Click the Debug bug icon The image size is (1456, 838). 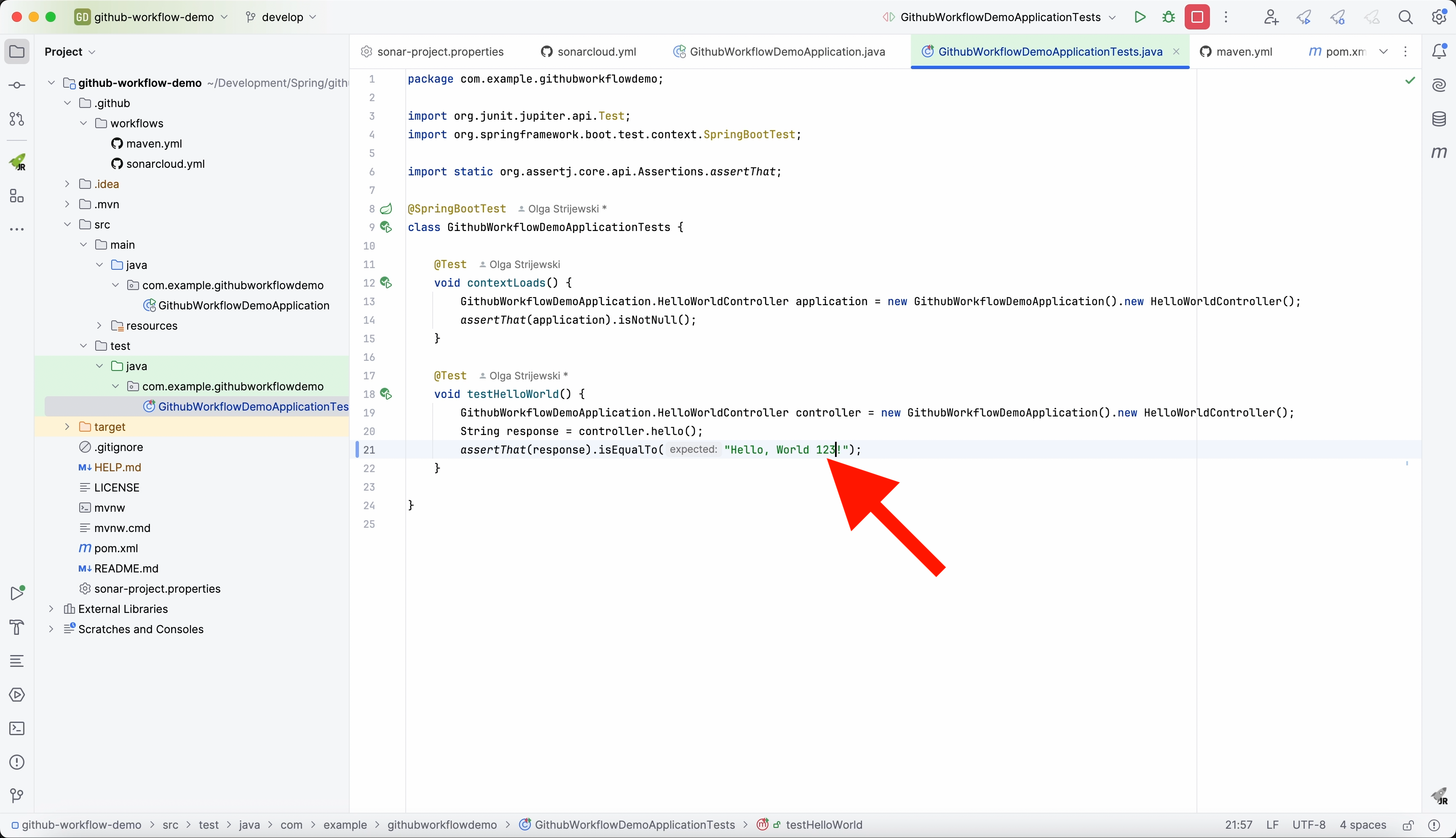[x=1169, y=17]
